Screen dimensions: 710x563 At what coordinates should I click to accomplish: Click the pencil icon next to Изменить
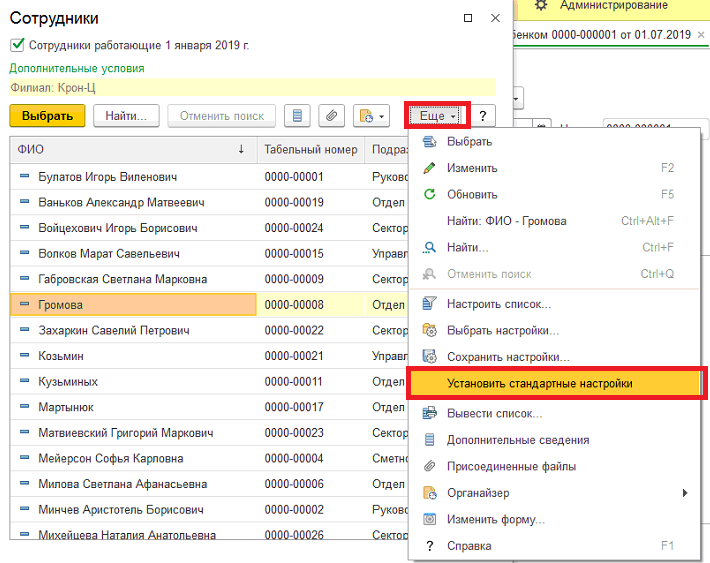[x=429, y=168]
